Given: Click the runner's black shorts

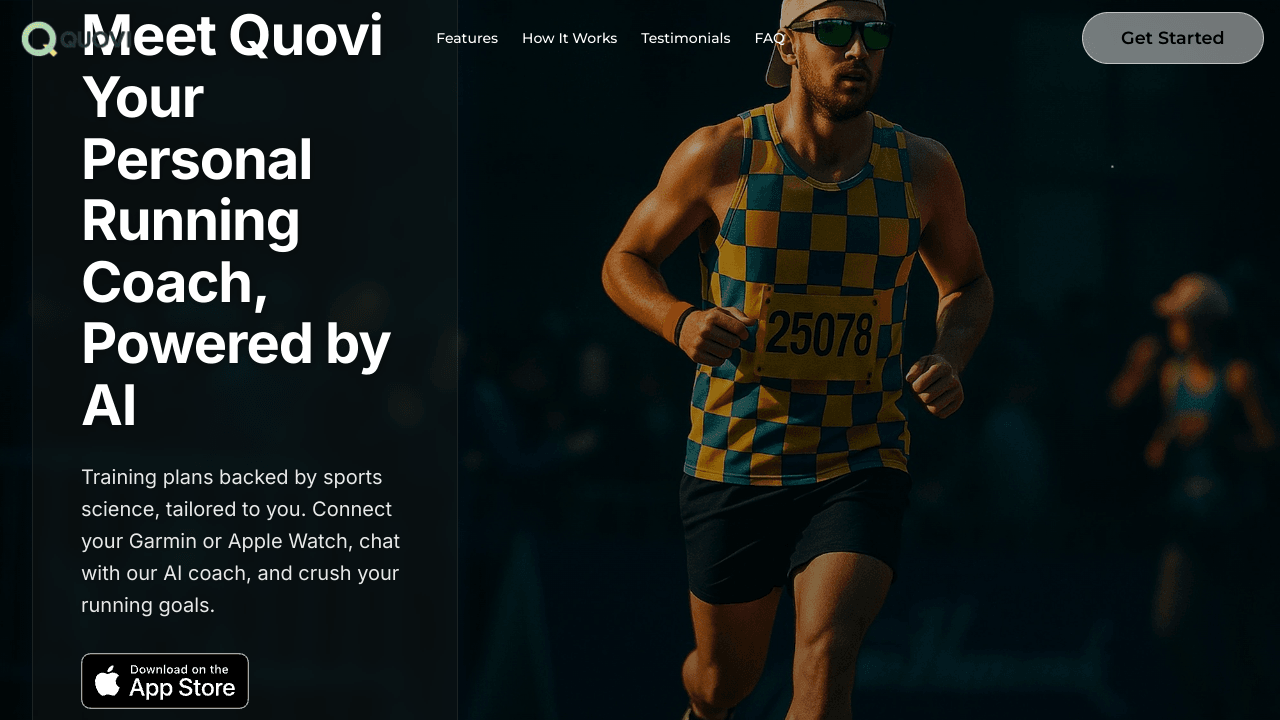Looking at the screenshot, I should tap(795, 535).
